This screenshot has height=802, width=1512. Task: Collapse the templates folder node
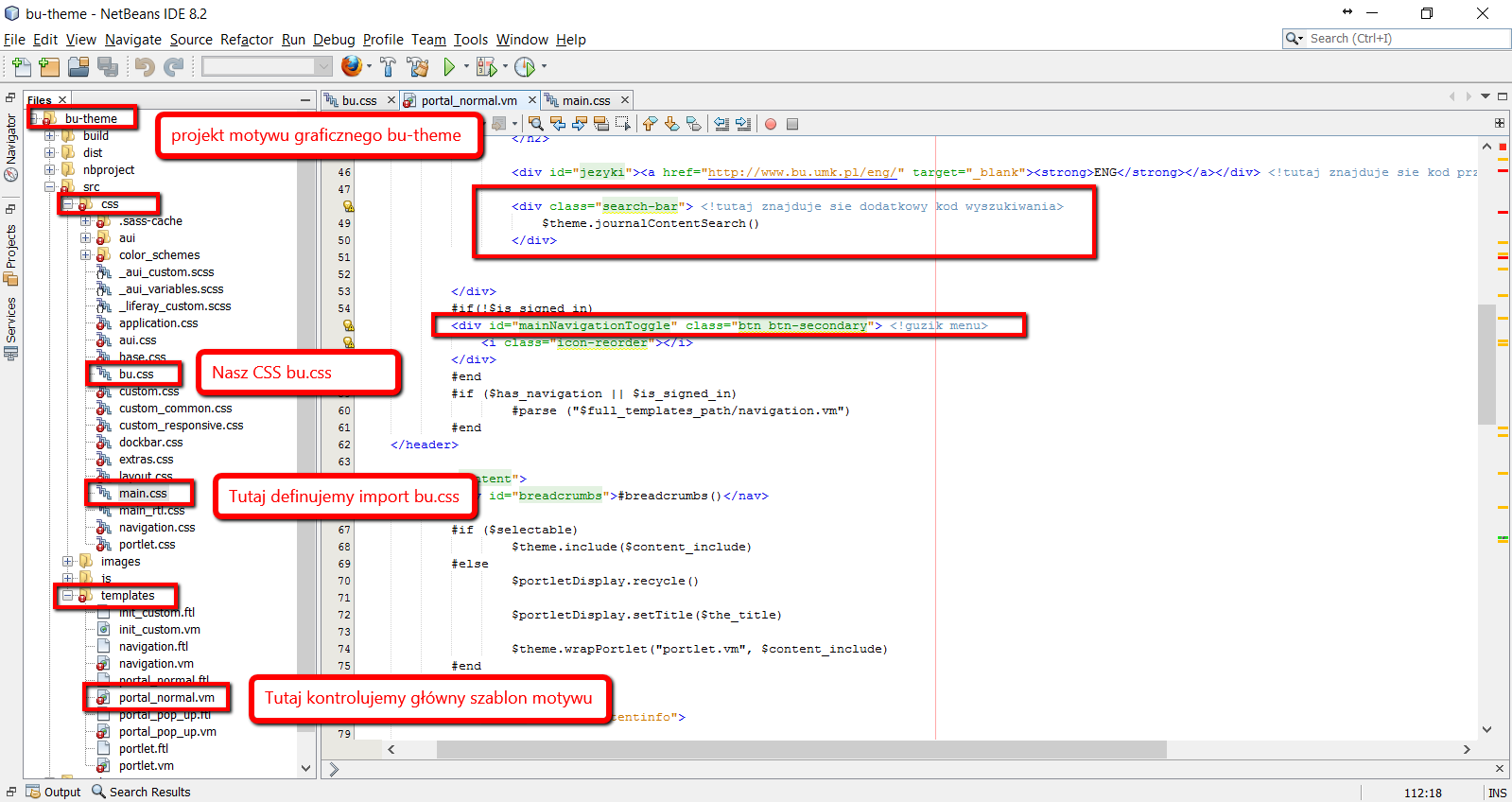(68, 596)
